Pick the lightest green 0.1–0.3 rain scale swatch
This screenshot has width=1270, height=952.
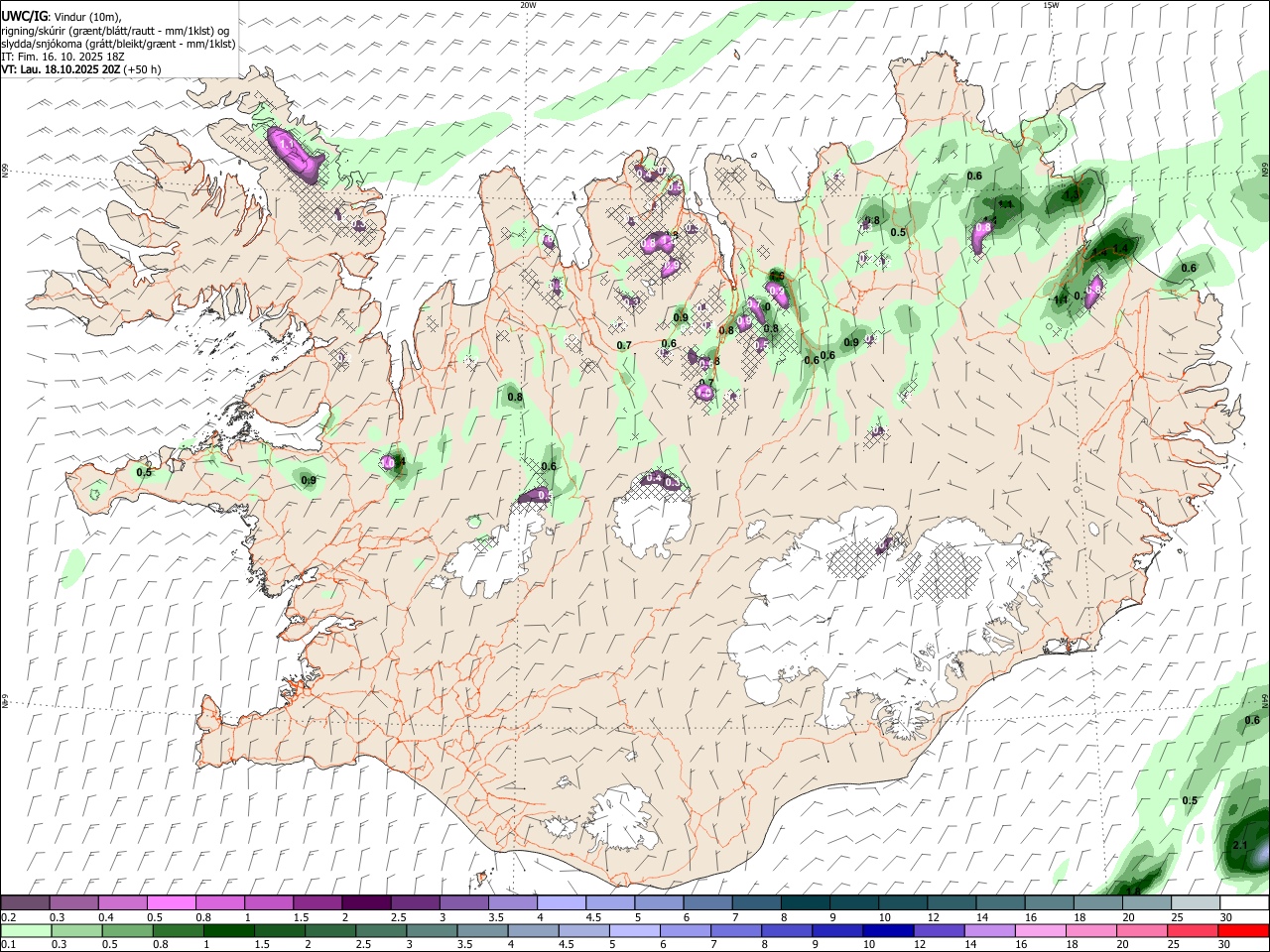[x=26, y=930]
